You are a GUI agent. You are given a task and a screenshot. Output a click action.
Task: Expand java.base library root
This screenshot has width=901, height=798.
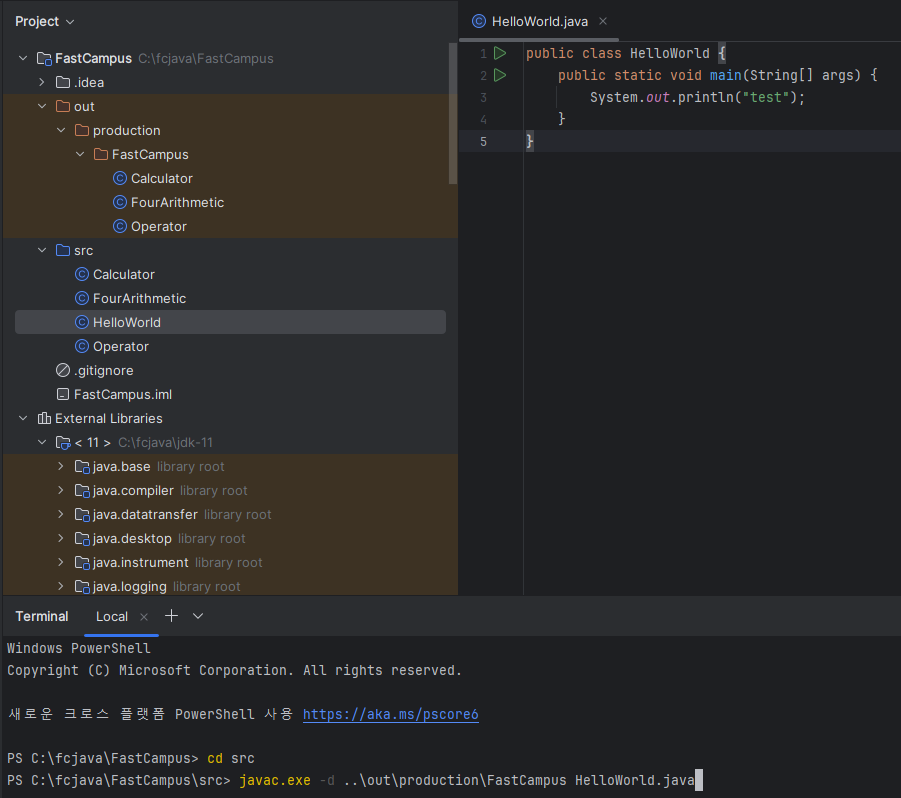[61, 466]
